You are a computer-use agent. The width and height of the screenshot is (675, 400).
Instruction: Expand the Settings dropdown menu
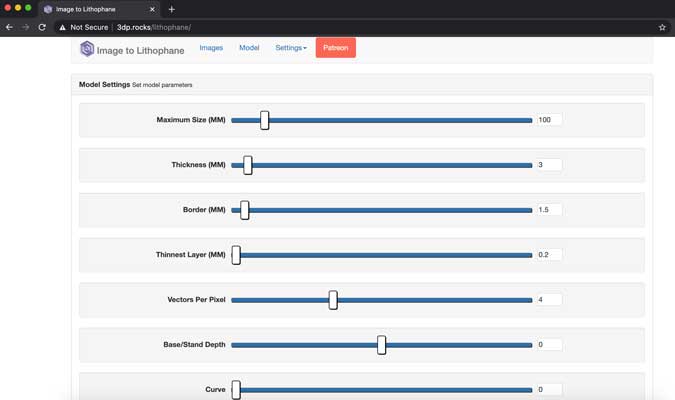point(291,48)
